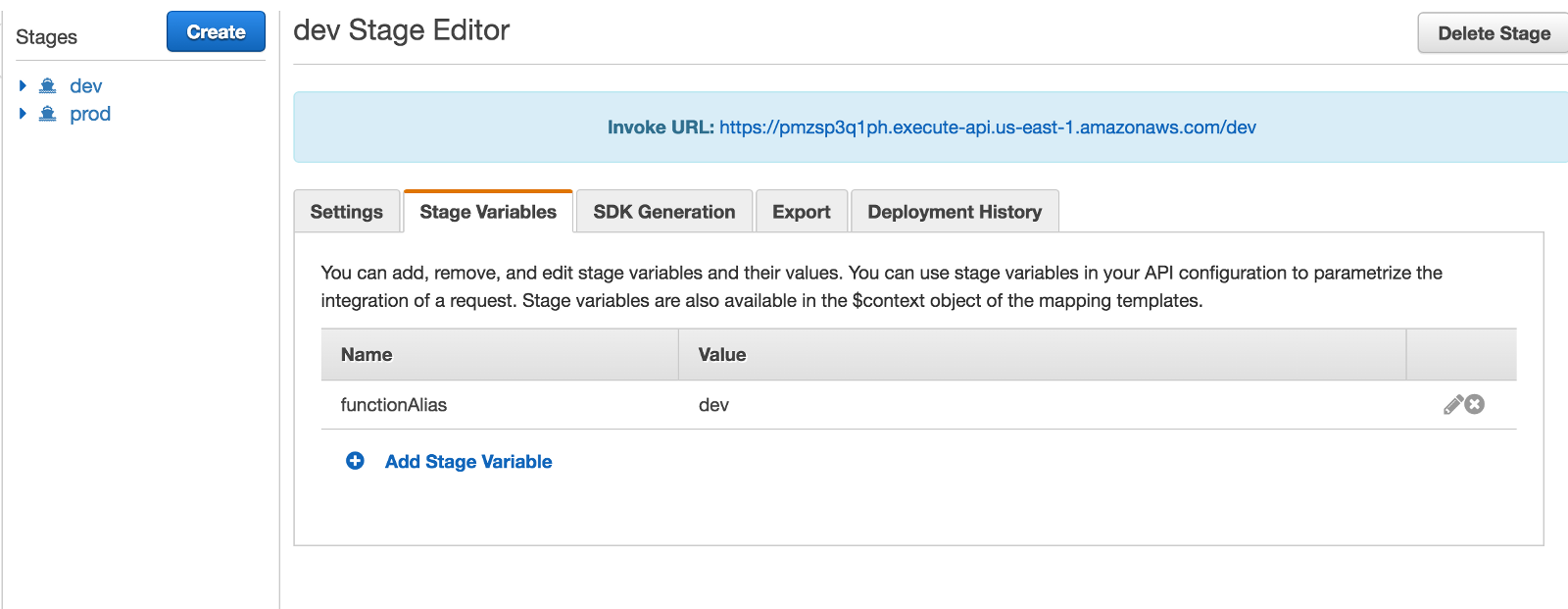Click the dev stage icon in sidebar

click(47, 86)
